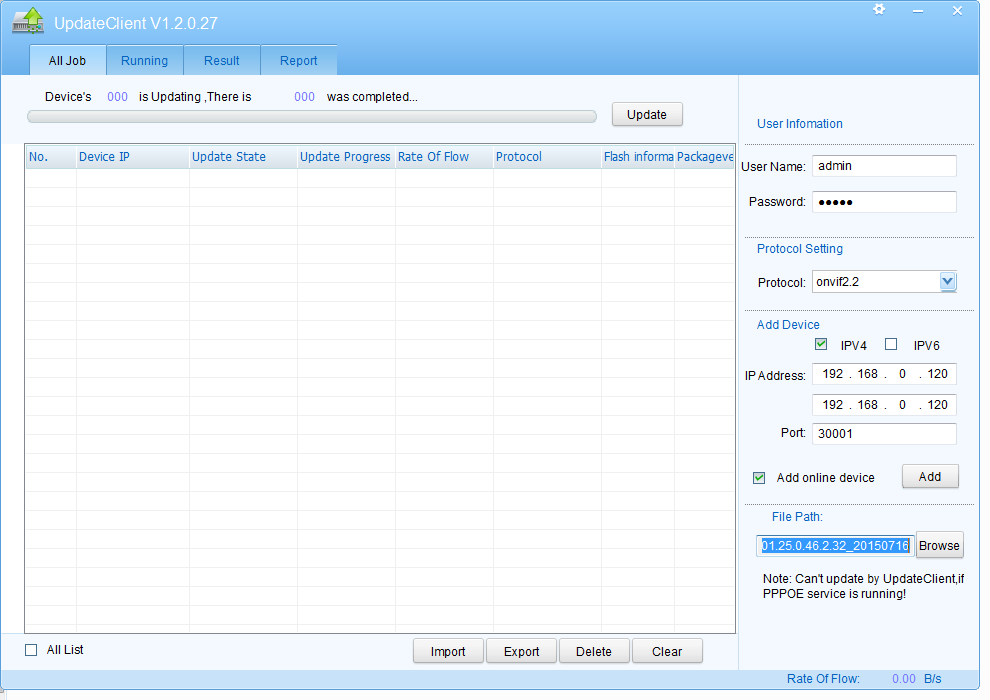Open the onvif2.2 protocol combo box
The image size is (990, 700).
pos(884,282)
